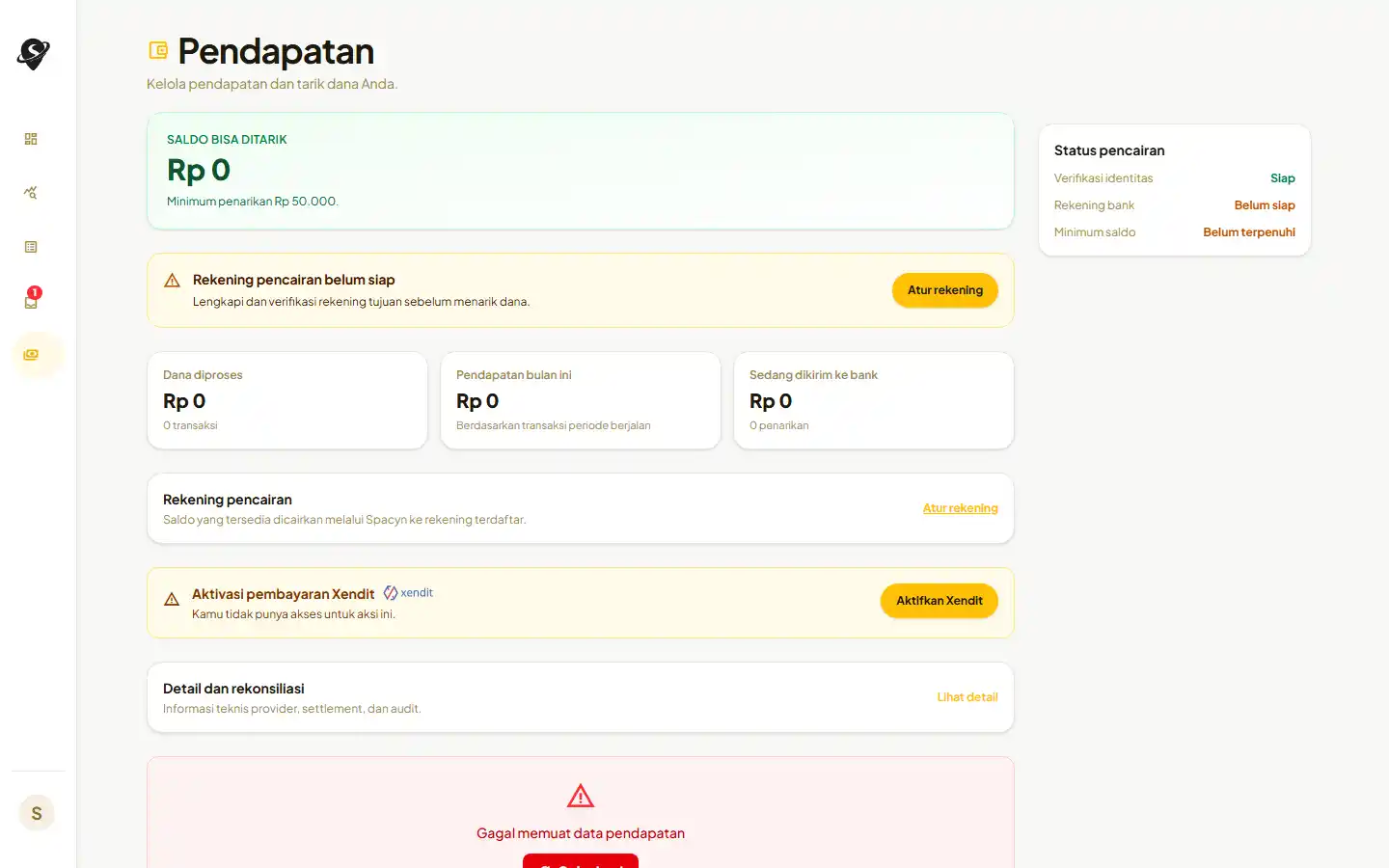Click the Status pencairan heading
This screenshot has height=868, width=1389.
1109,150
